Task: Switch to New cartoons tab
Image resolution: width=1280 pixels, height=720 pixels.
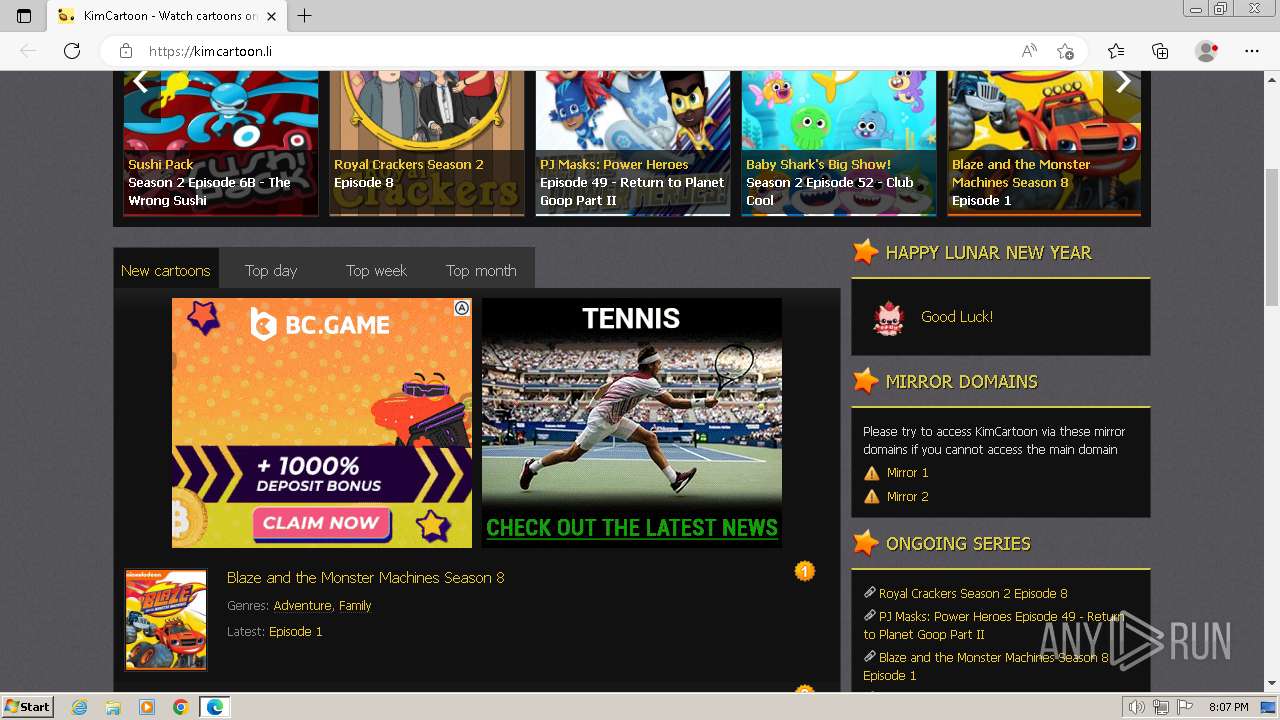Action: 166,270
